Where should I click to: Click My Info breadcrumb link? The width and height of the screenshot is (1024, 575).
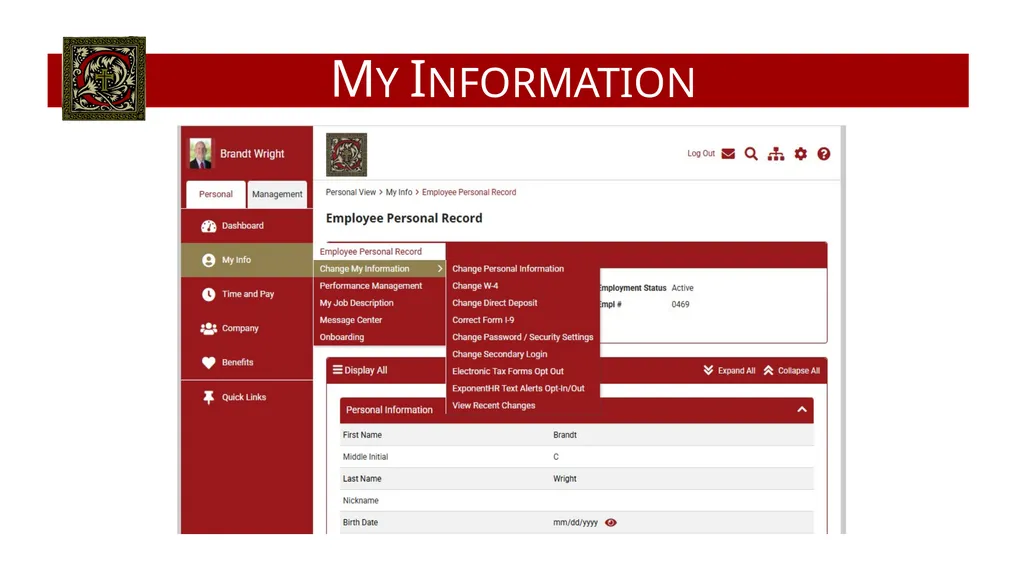[x=398, y=192]
